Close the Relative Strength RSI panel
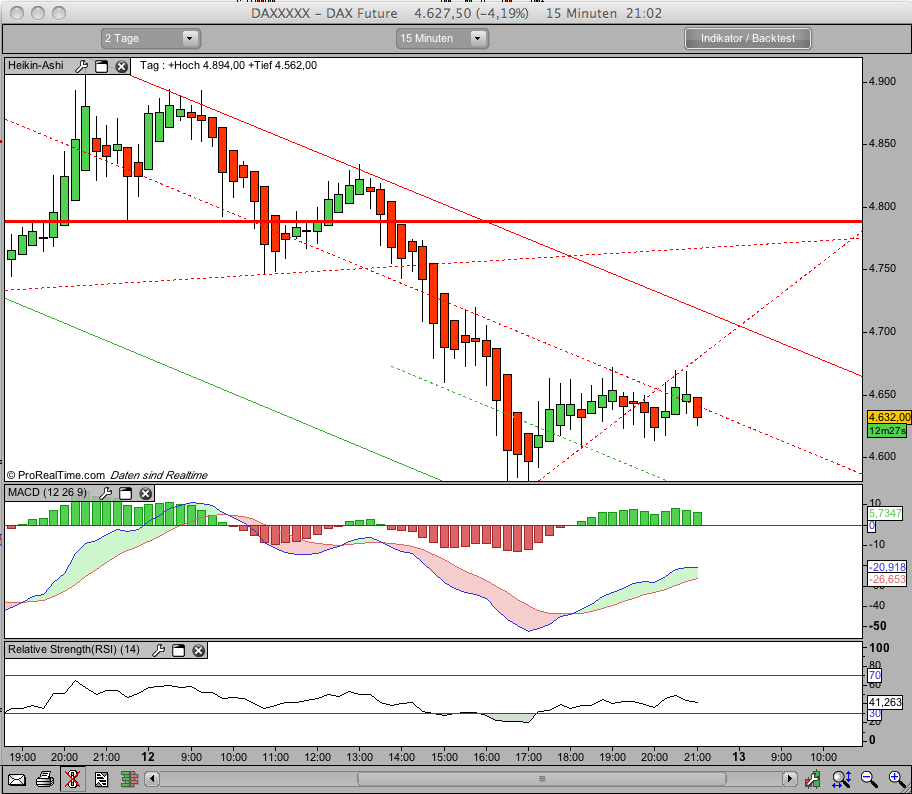This screenshot has height=794, width=912. coord(198,650)
